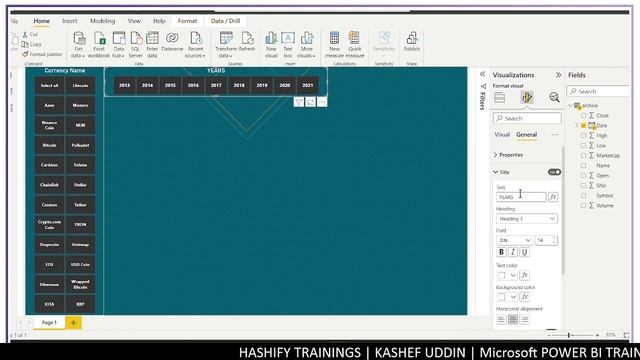Create a New measure
The width and height of the screenshot is (640, 360).
tap(334, 44)
